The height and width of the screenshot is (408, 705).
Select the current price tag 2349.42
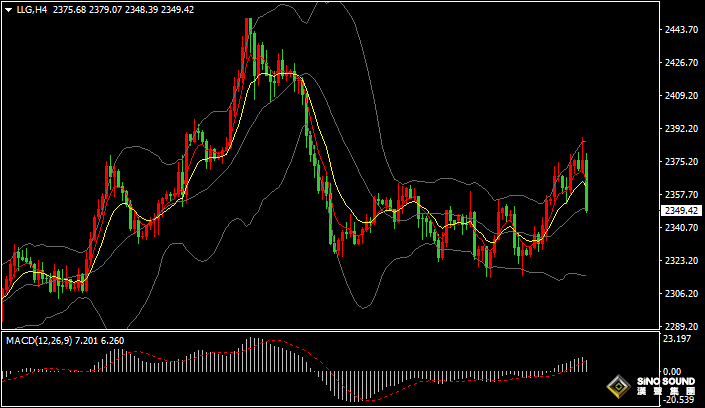pos(682,211)
